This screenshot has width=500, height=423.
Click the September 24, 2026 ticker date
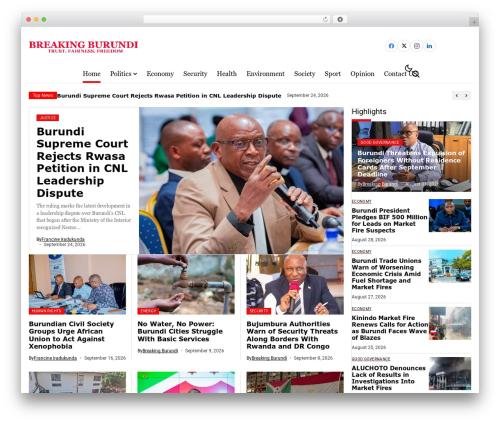click(x=308, y=95)
